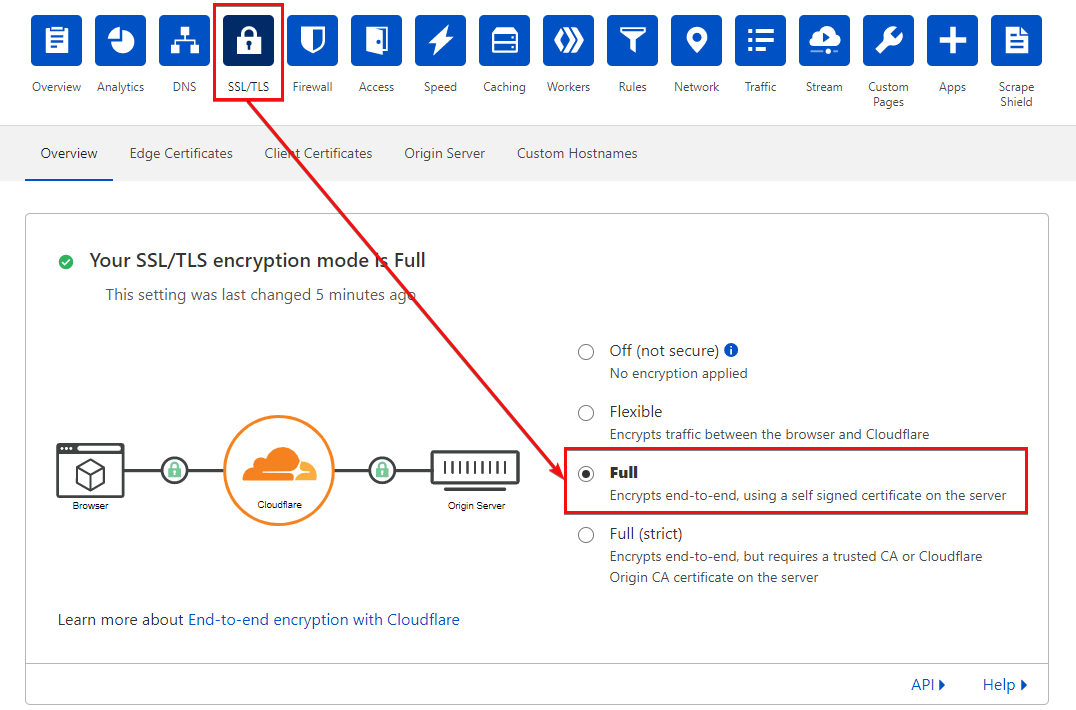The width and height of the screenshot is (1076, 710).
Task: Open the SSL/TLS padlock icon
Action: [248, 40]
